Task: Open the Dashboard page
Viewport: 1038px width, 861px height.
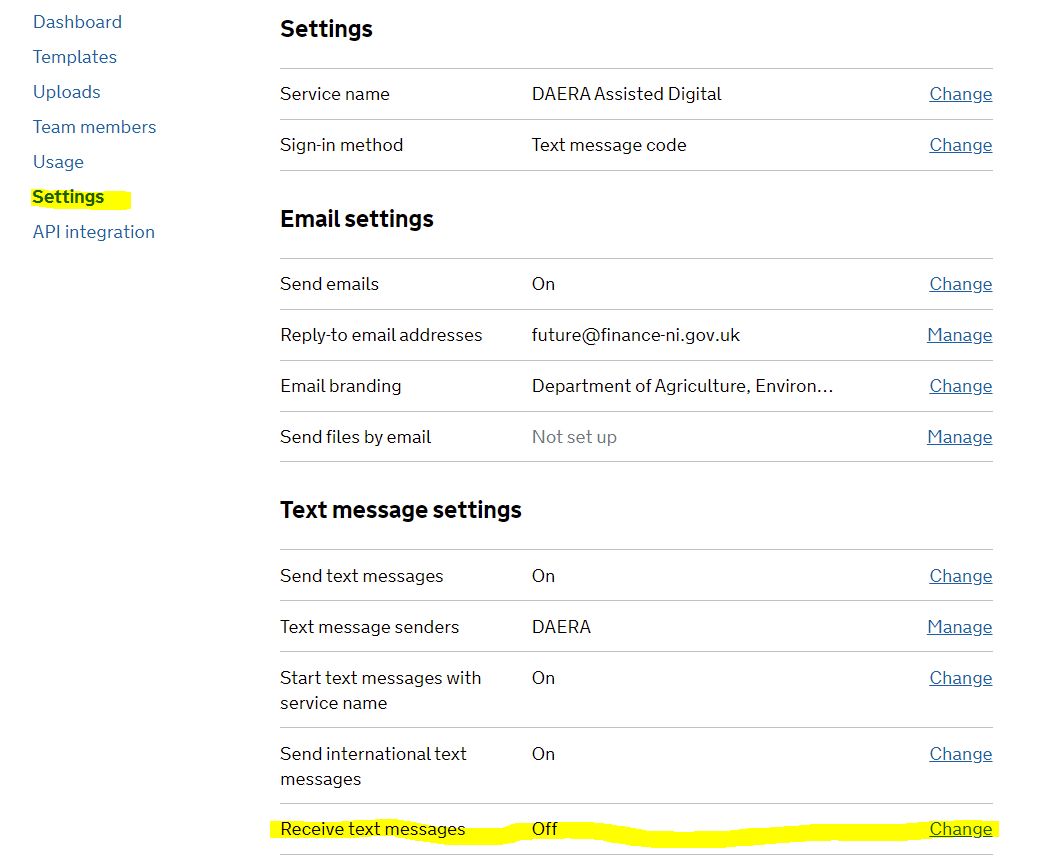Action: [x=77, y=21]
